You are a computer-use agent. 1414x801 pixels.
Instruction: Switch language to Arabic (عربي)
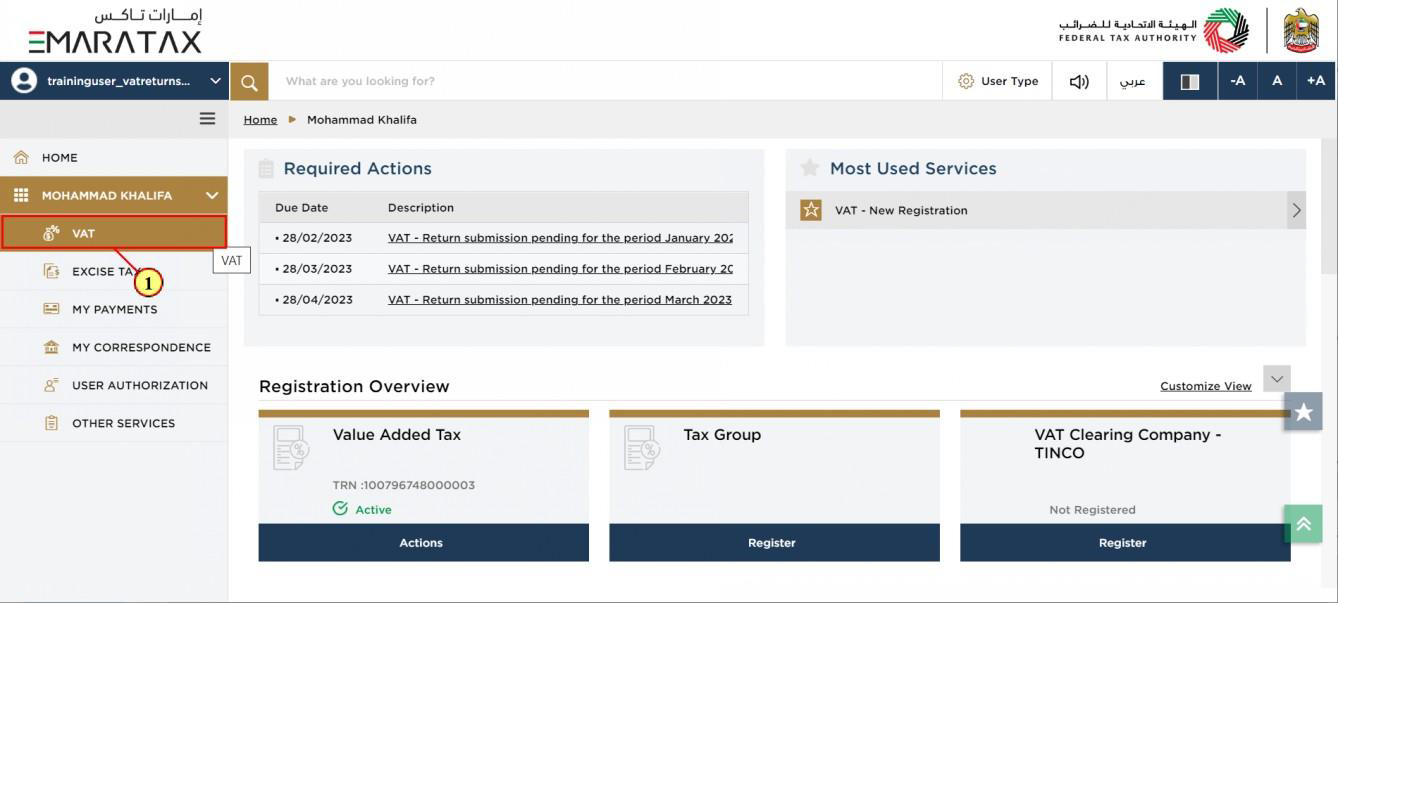pyautogui.click(x=1134, y=81)
